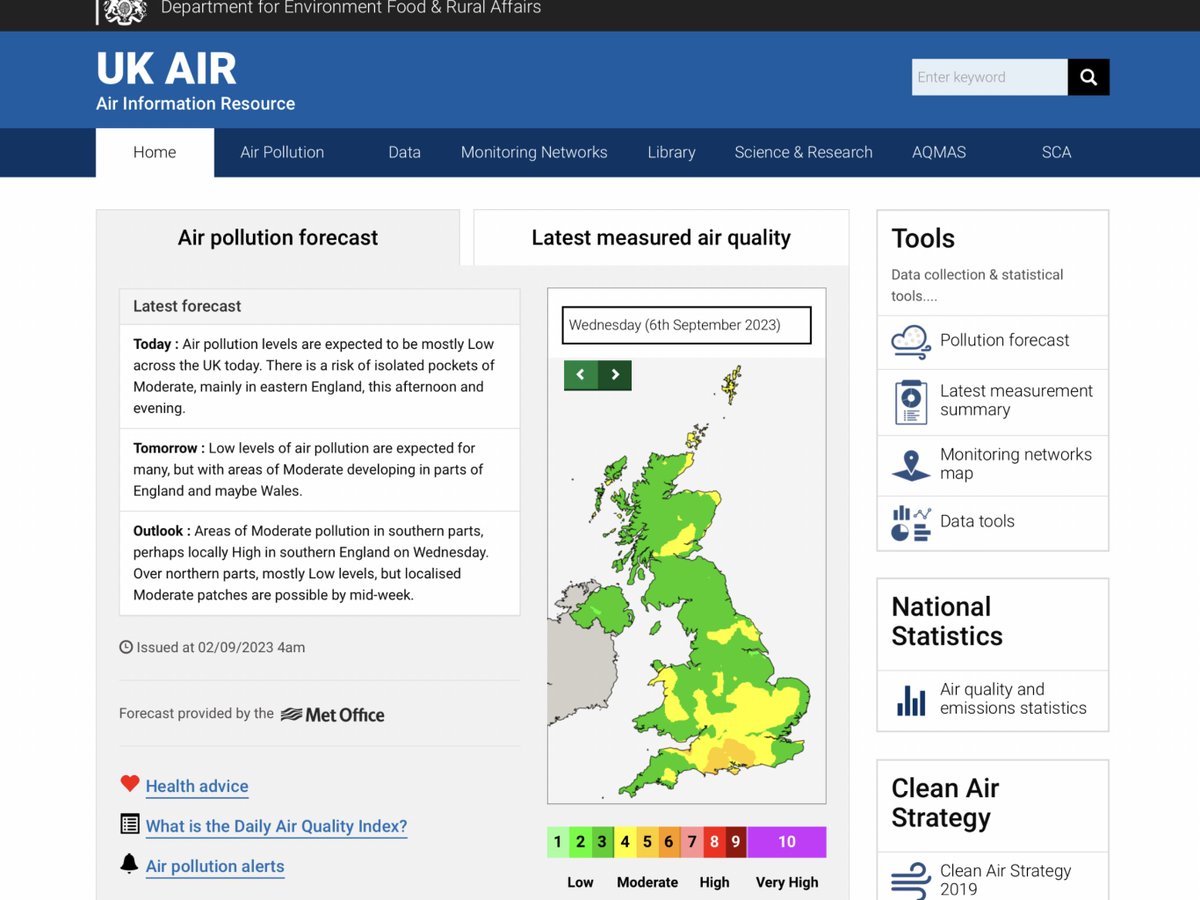The height and width of the screenshot is (900, 1200).
Task: Click the Air quality statistics bar icon
Action: [911, 700]
